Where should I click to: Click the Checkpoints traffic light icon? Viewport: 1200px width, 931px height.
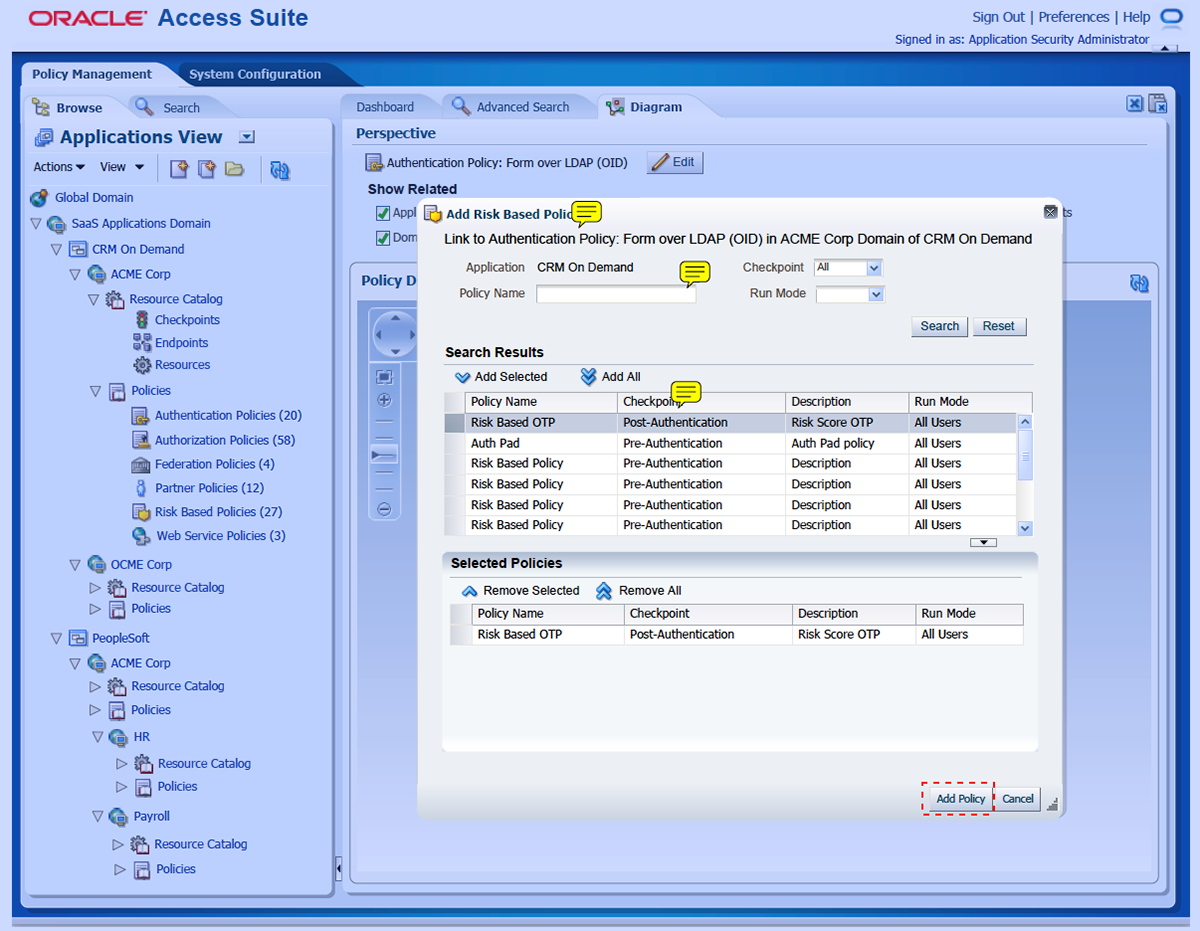tap(142, 320)
